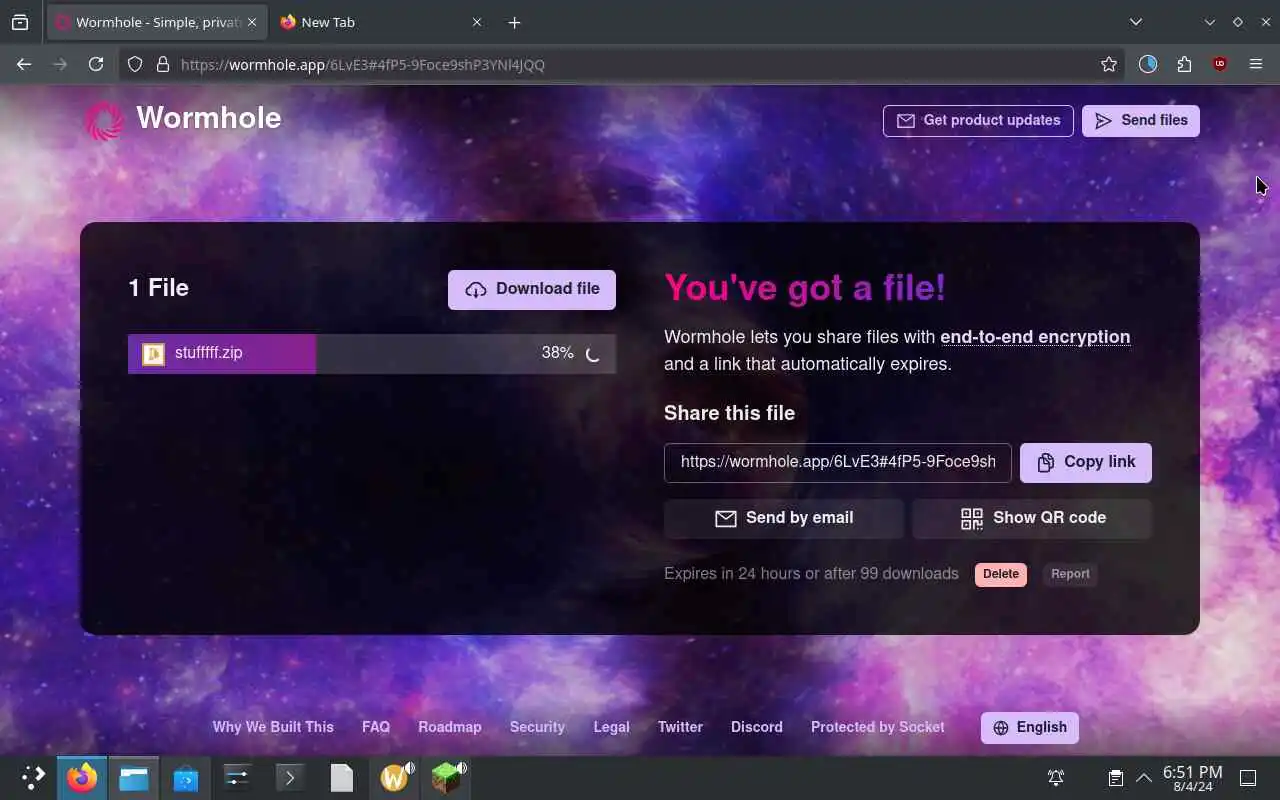Open the Twitter footer link

[x=680, y=727]
